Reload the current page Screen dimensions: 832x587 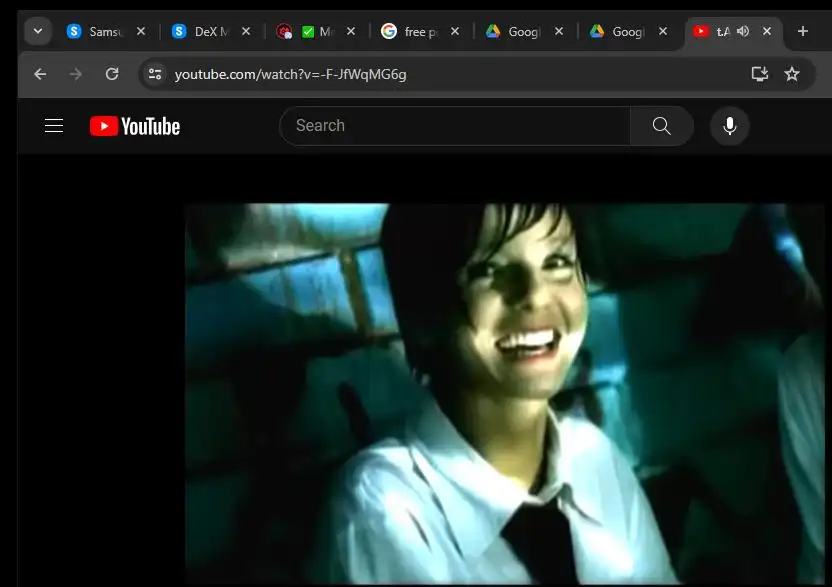coord(111,74)
